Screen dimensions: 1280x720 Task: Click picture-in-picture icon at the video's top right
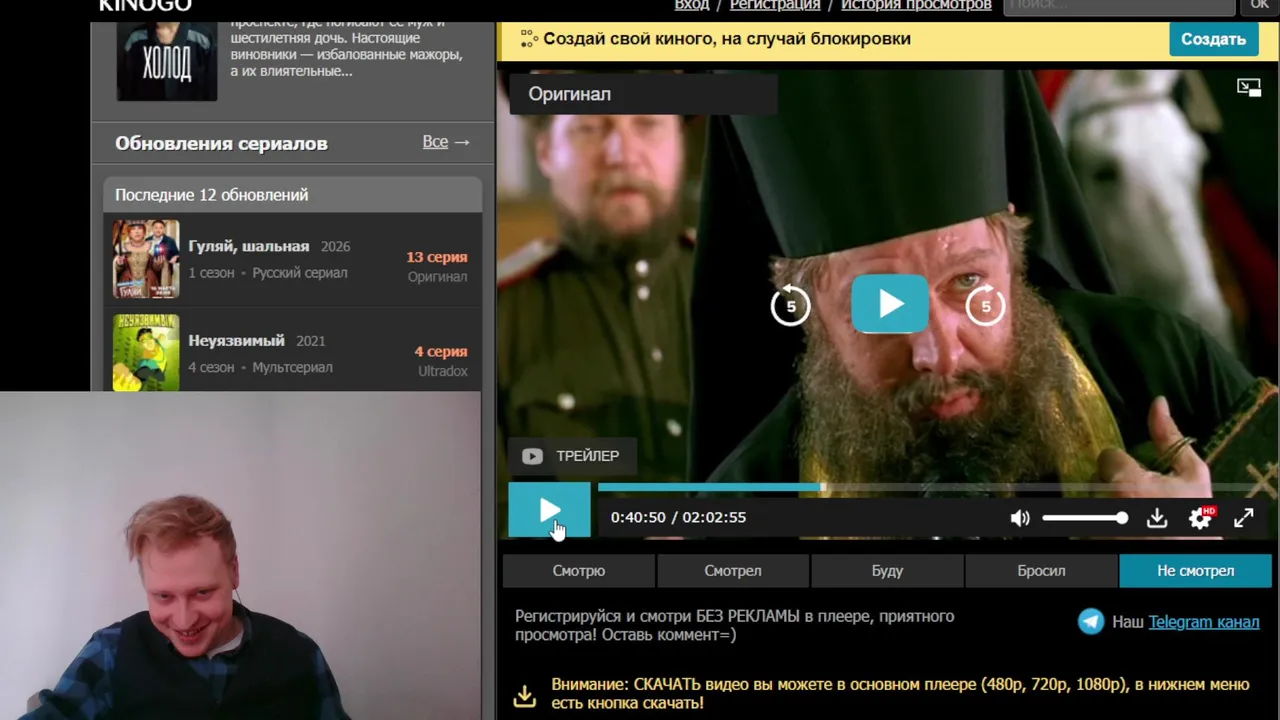click(x=1249, y=88)
